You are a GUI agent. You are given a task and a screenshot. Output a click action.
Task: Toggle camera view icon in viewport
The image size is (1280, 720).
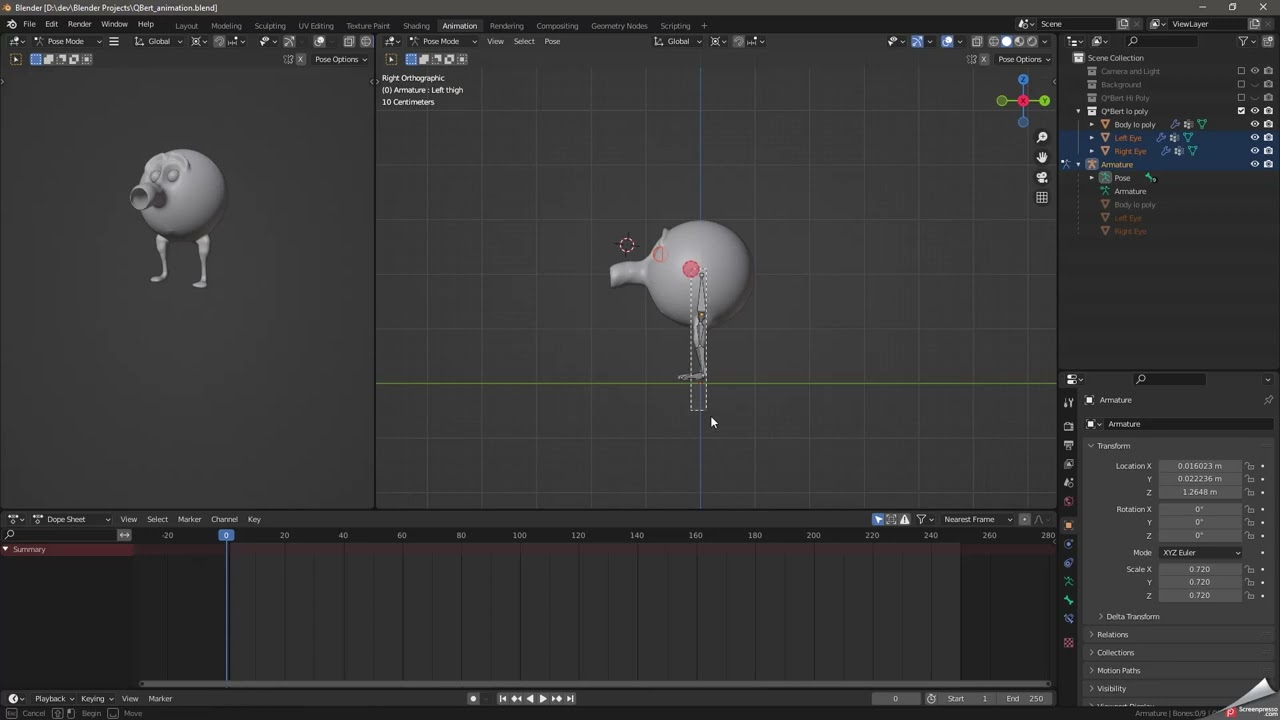pos(1042,177)
